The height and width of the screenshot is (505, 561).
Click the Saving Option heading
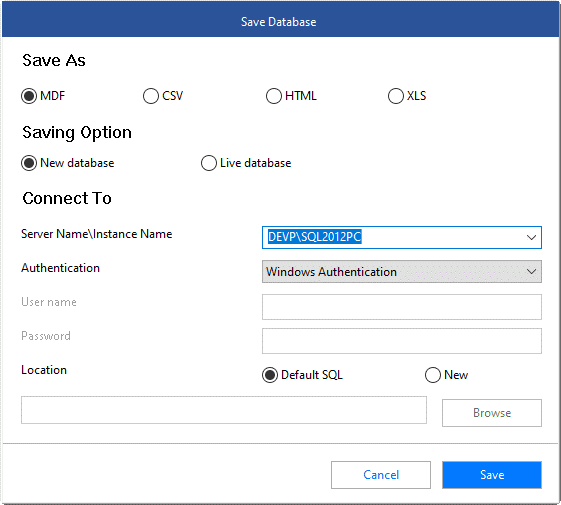tap(77, 133)
